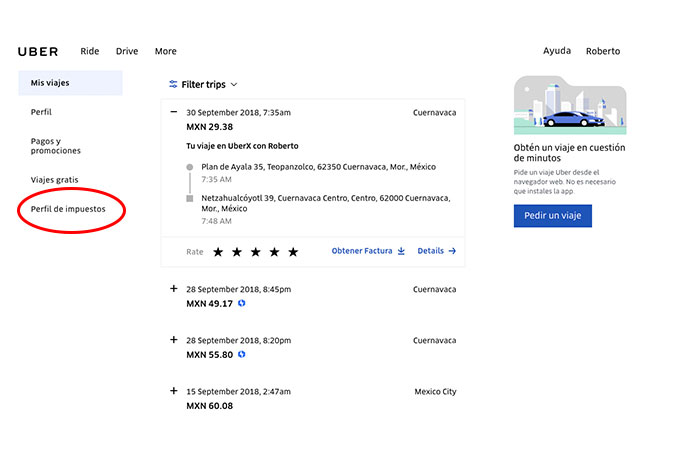Open the More menu item
This screenshot has height=471, width=680.
(x=166, y=51)
